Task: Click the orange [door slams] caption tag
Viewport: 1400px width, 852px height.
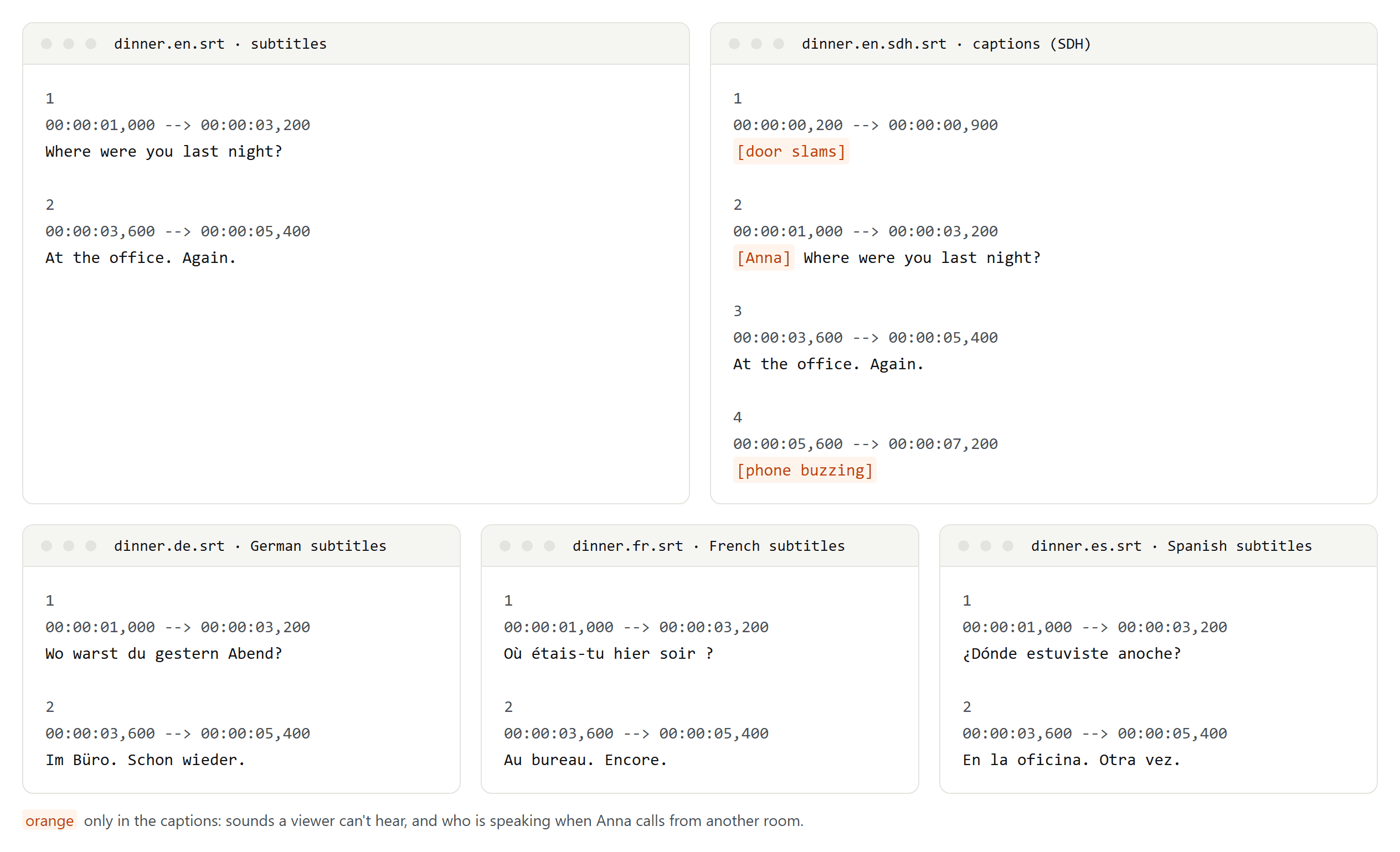Action: [x=791, y=152]
